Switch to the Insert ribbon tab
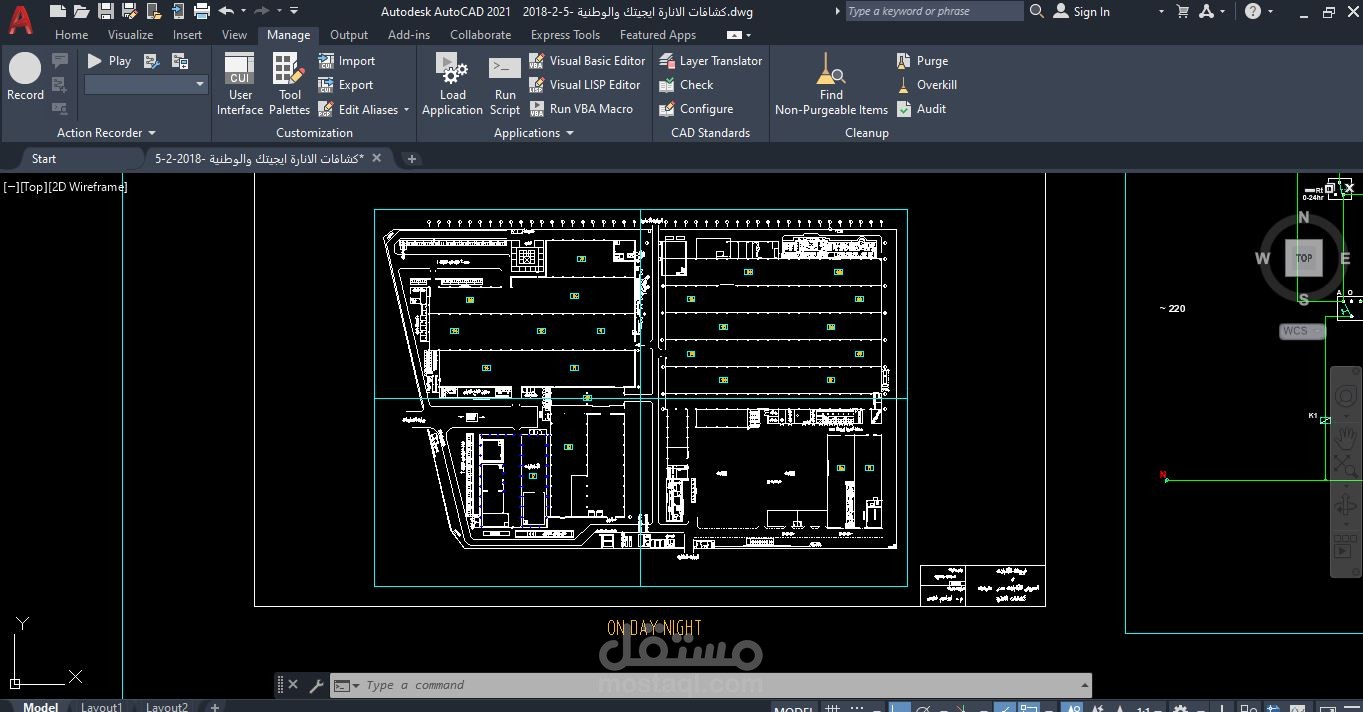Viewport: 1363px width, 712px height. (187, 35)
